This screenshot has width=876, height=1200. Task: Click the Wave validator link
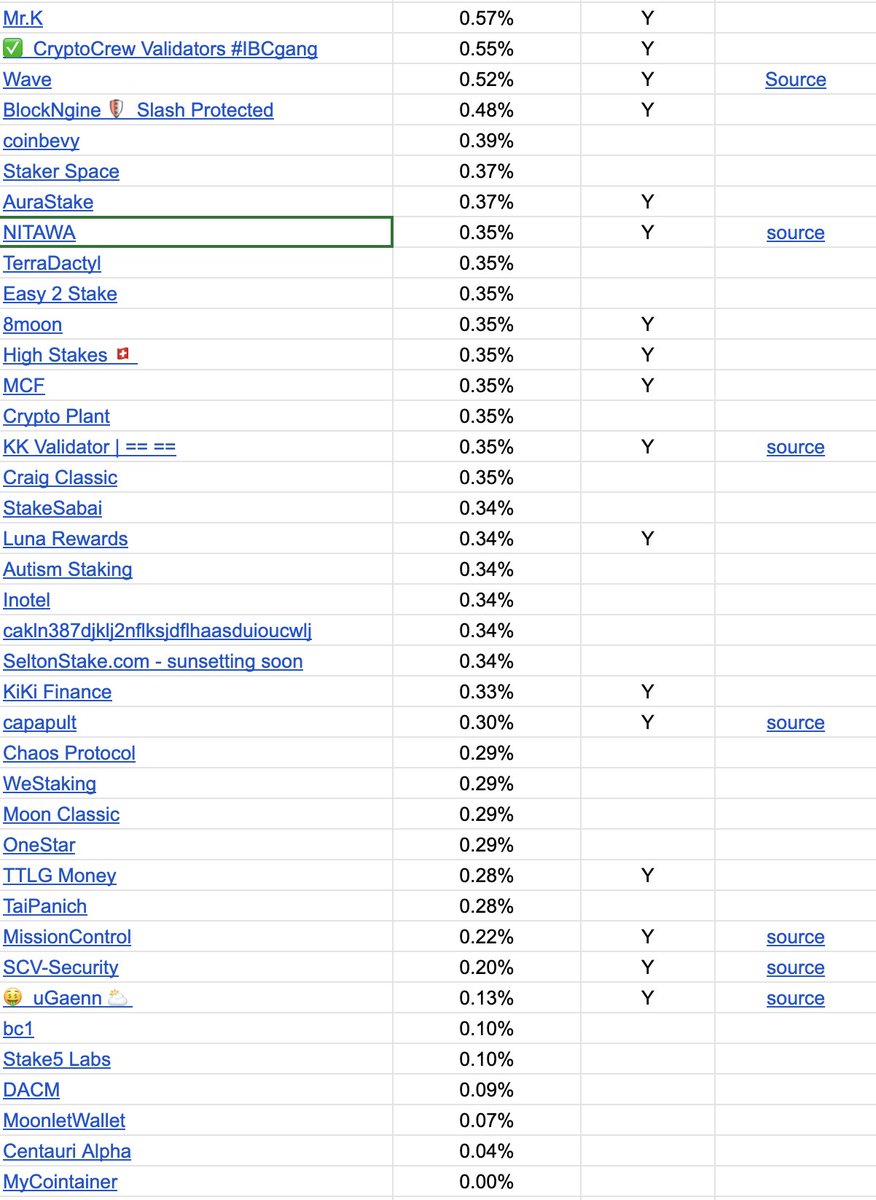point(27,79)
